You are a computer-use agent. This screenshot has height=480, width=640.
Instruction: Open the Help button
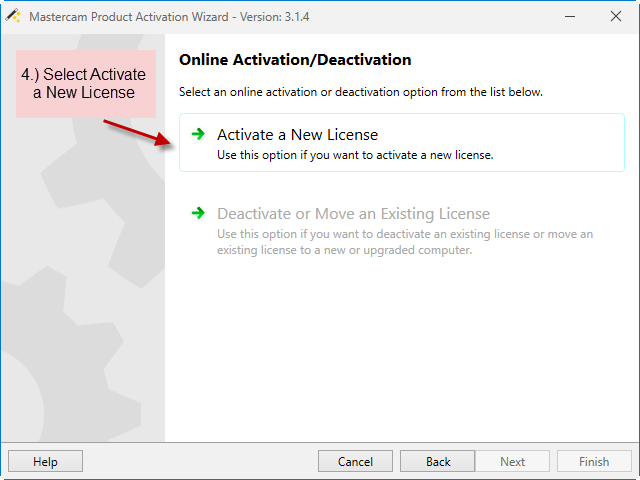(45, 461)
